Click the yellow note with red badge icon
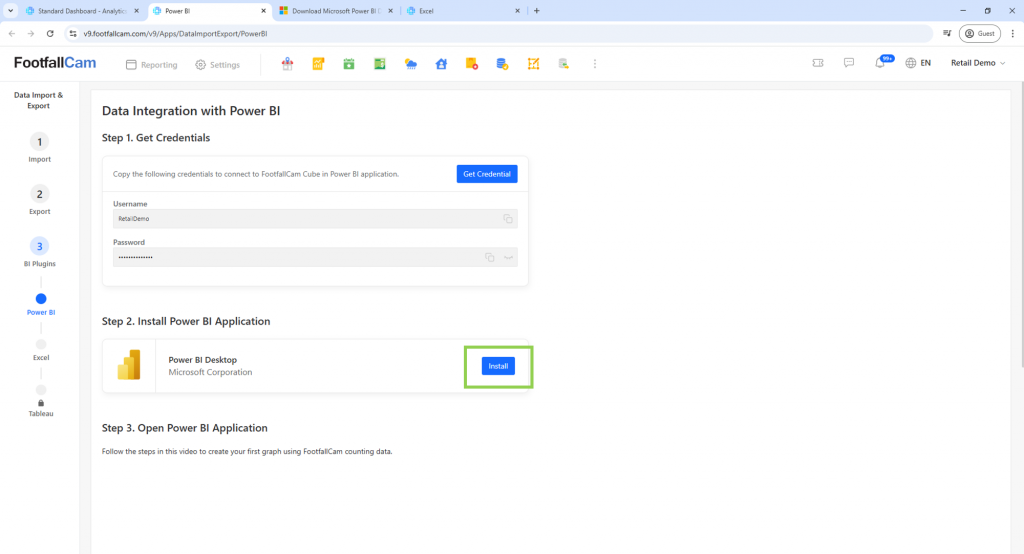The image size is (1024, 554). tap(472, 63)
